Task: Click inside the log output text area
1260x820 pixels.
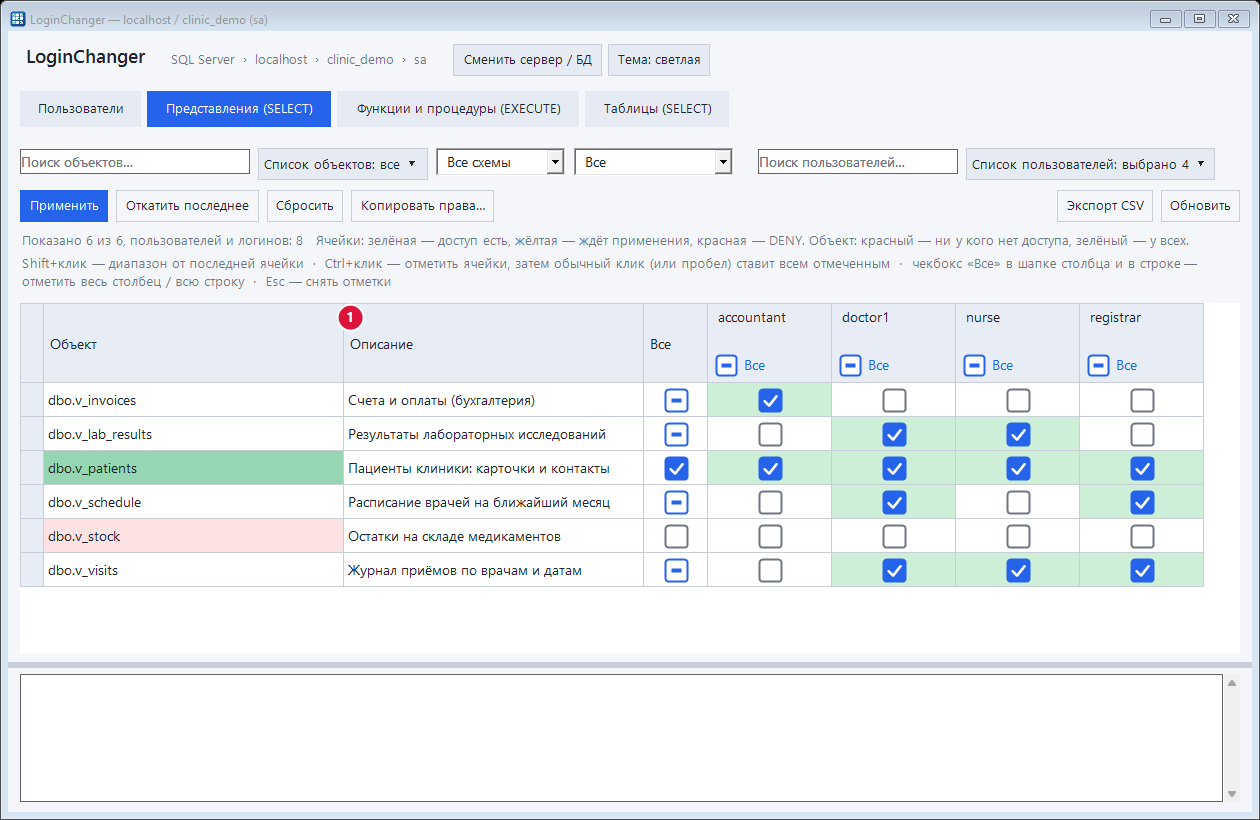Action: tap(621, 738)
